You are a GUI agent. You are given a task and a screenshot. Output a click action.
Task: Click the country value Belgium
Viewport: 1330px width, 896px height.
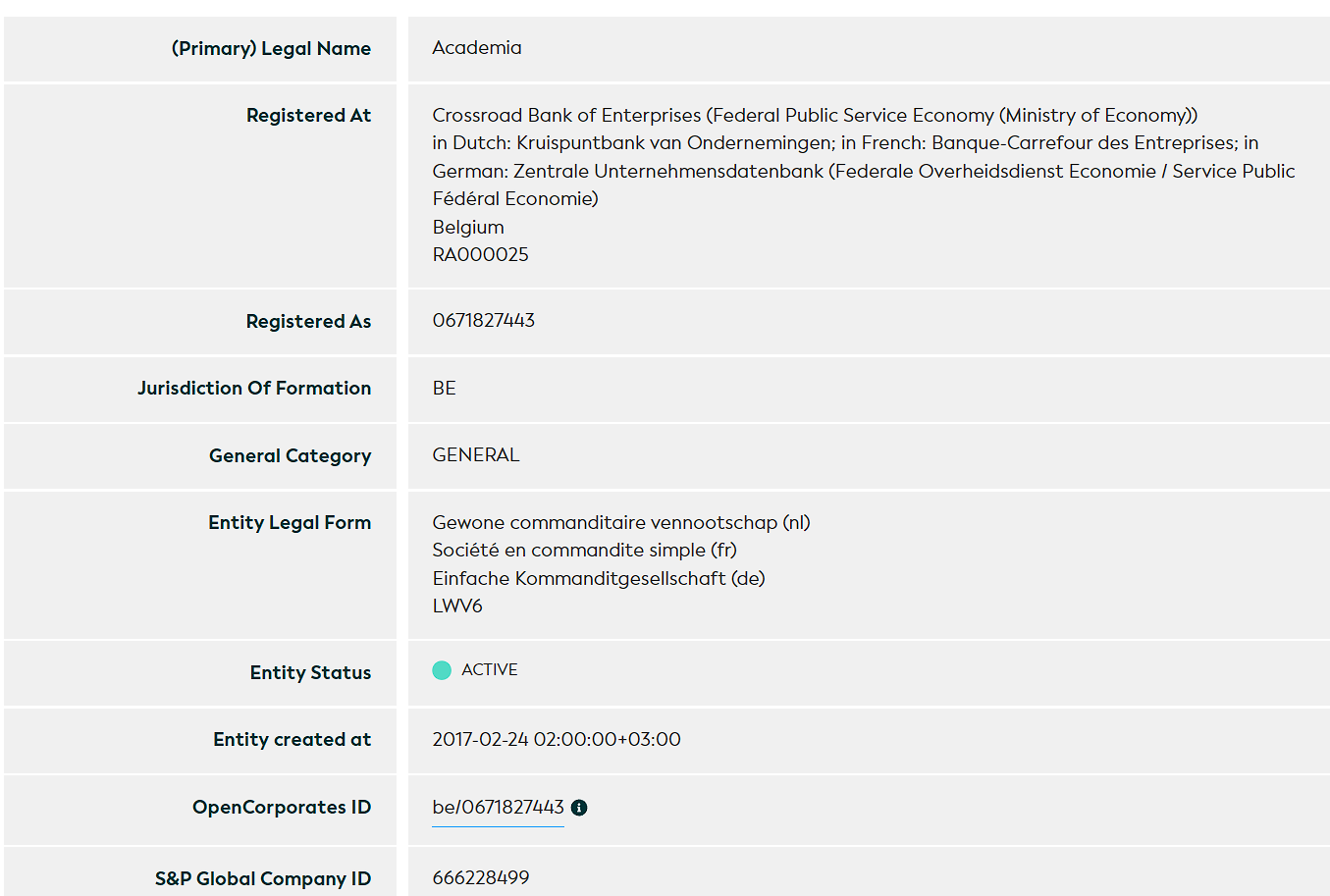pos(468,227)
